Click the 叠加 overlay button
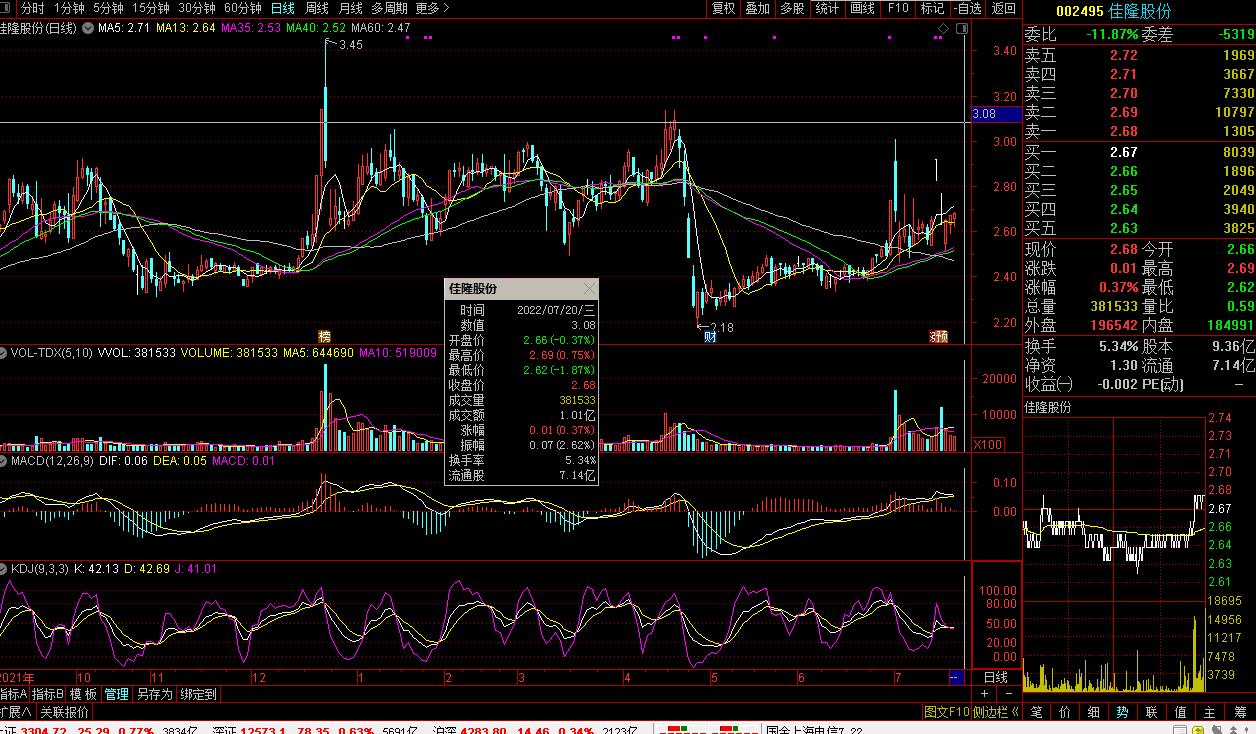Viewport: 1256px width, 734px height. (x=758, y=8)
